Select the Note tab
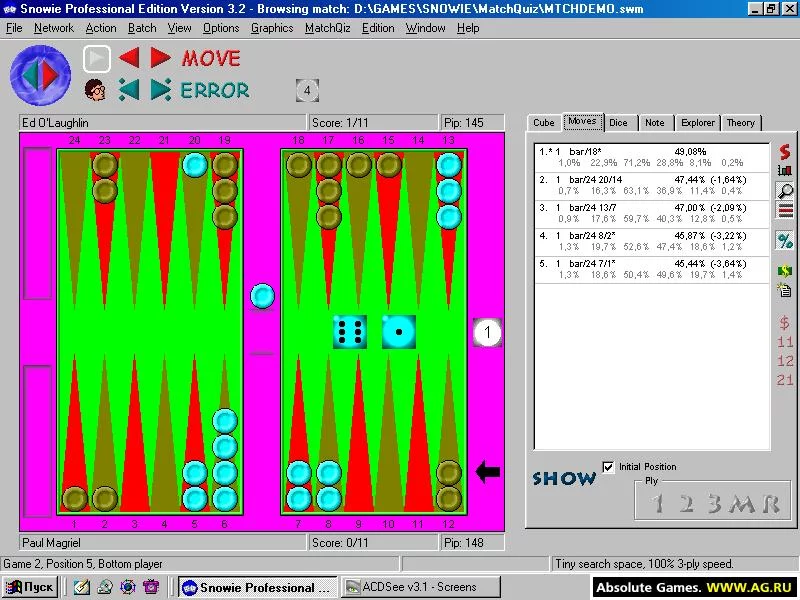The width and height of the screenshot is (800, 600). 655,122
